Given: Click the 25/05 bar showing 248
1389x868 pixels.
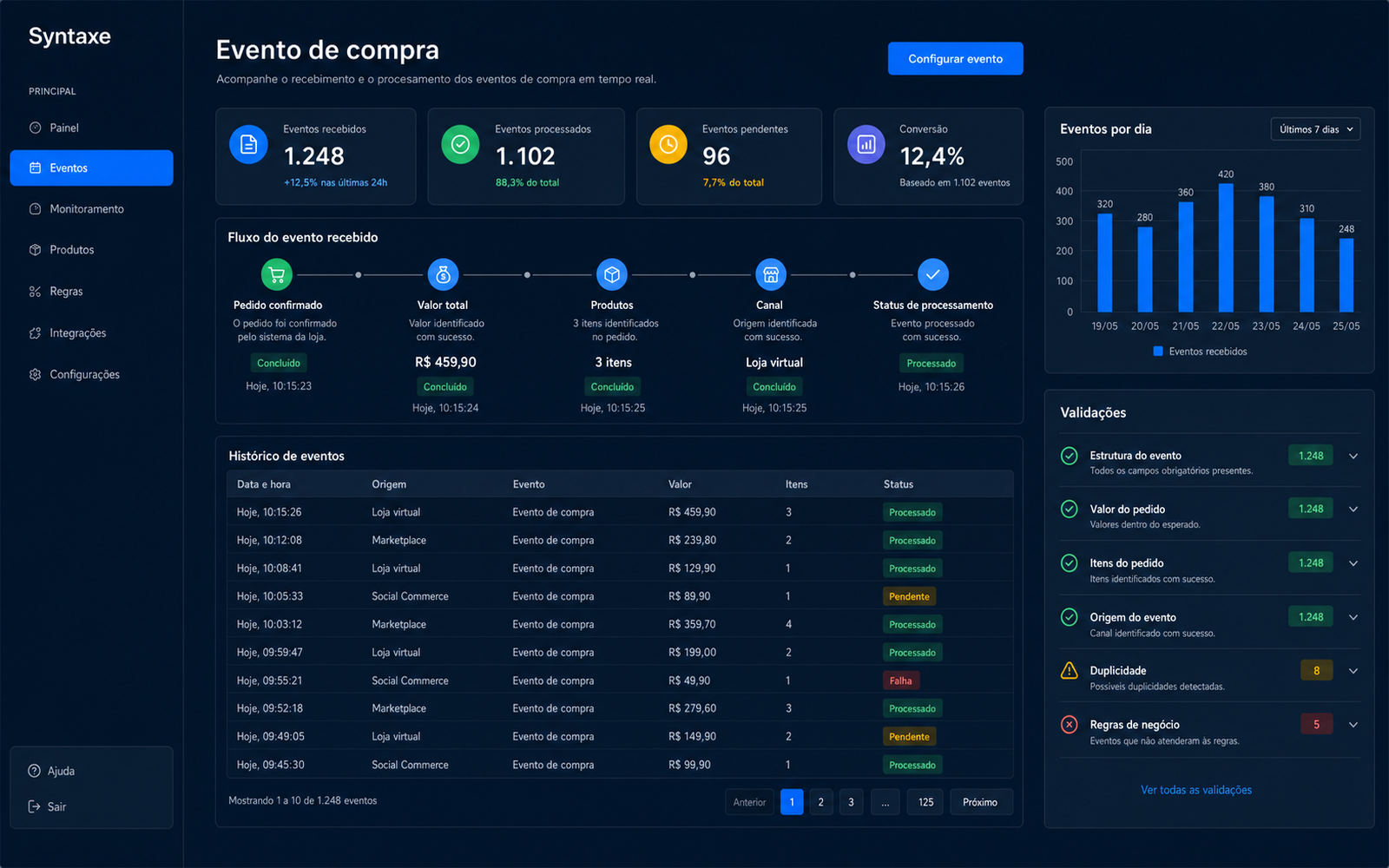Looking at the screenshot, I should (1346, 275).
